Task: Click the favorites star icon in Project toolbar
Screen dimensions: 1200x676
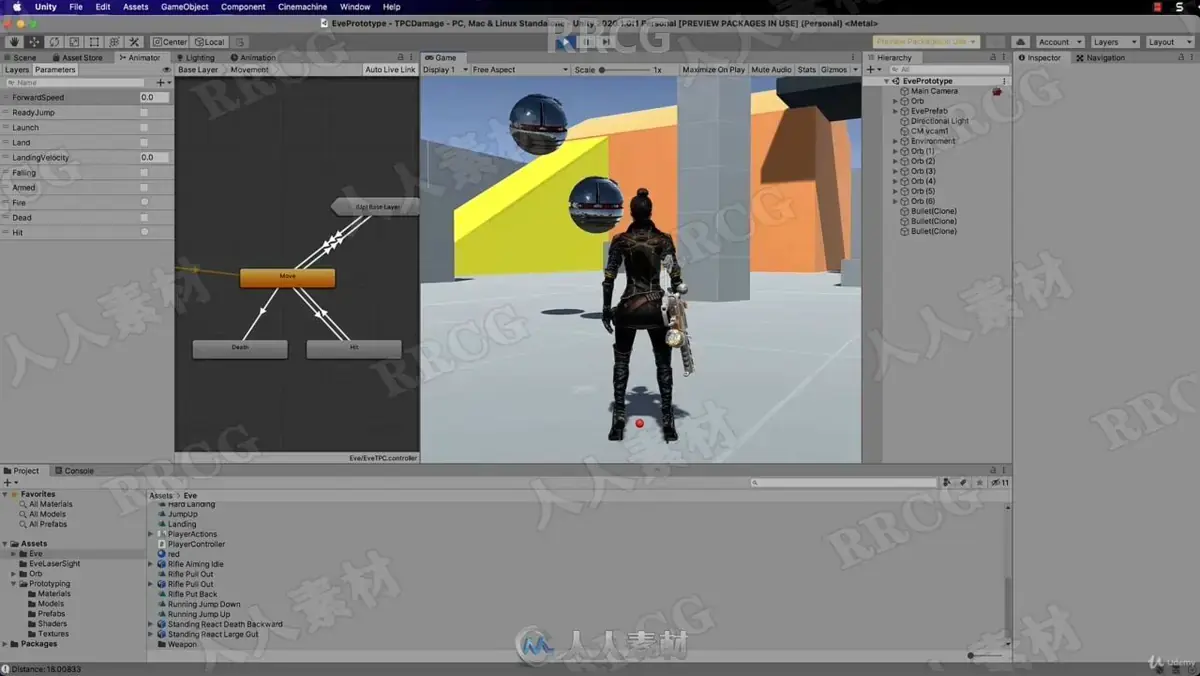Action: [978, 482]
